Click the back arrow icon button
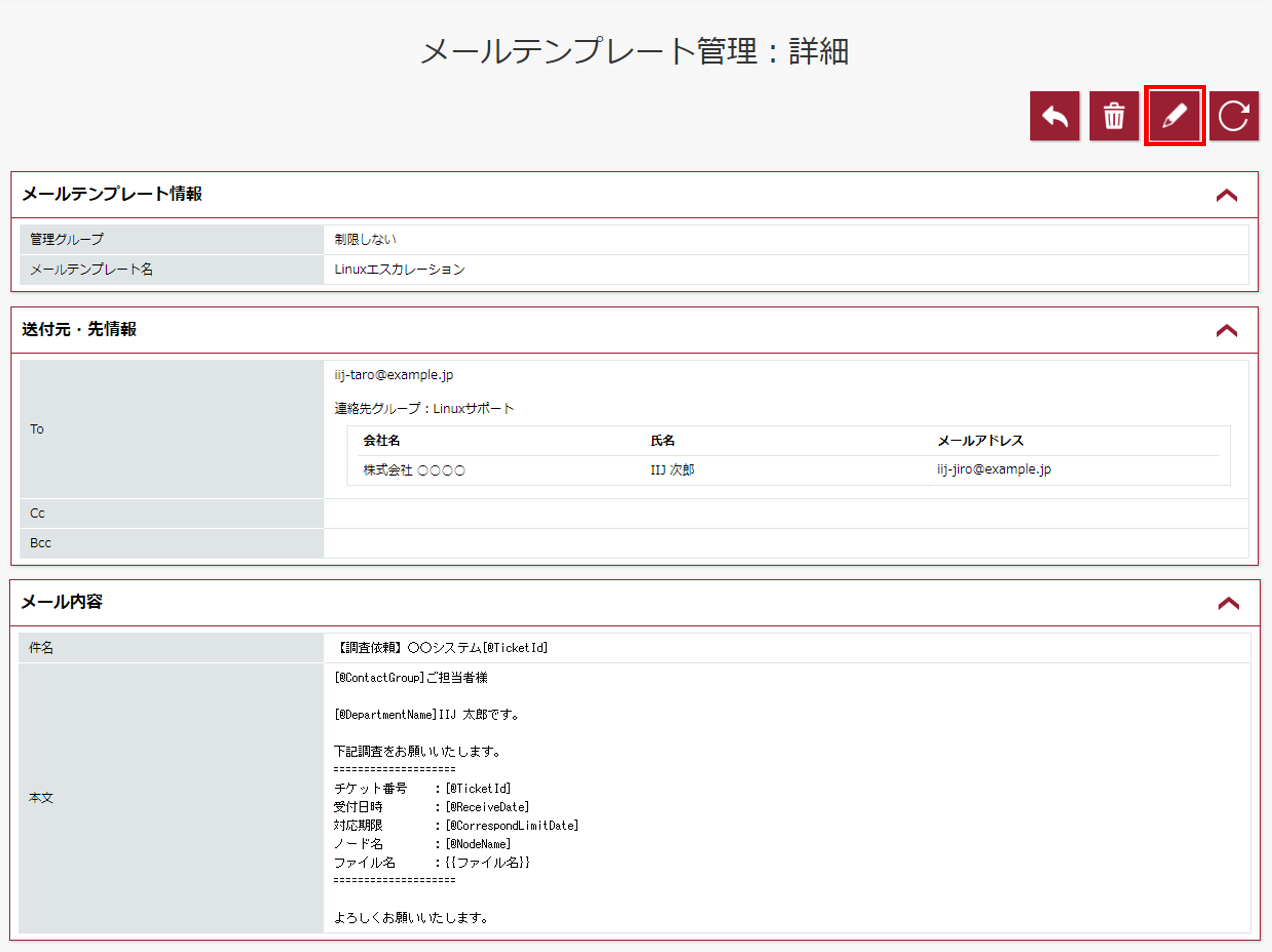The image size is (1272, 952). tap(1054, 116)
